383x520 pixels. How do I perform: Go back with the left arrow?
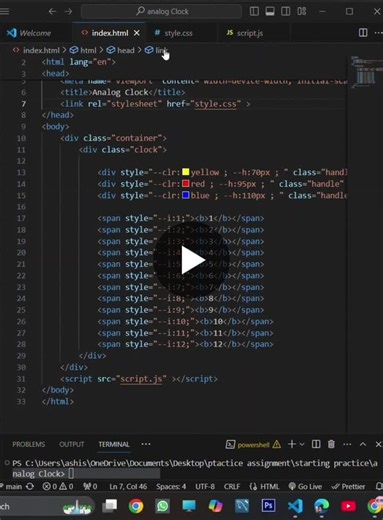point(52,11)
